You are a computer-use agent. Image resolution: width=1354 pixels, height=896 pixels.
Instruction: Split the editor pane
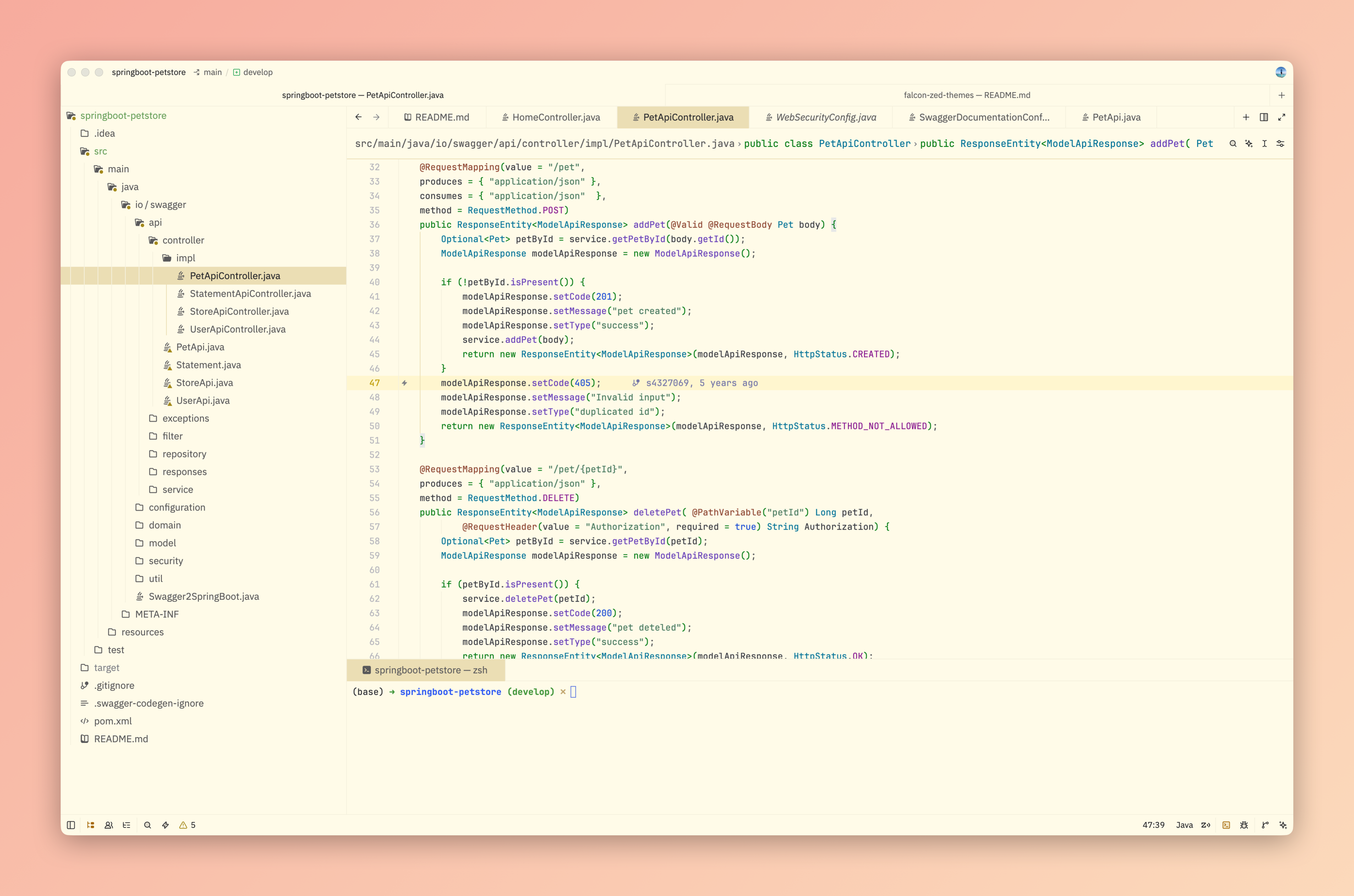click(x=1264, y=117)
